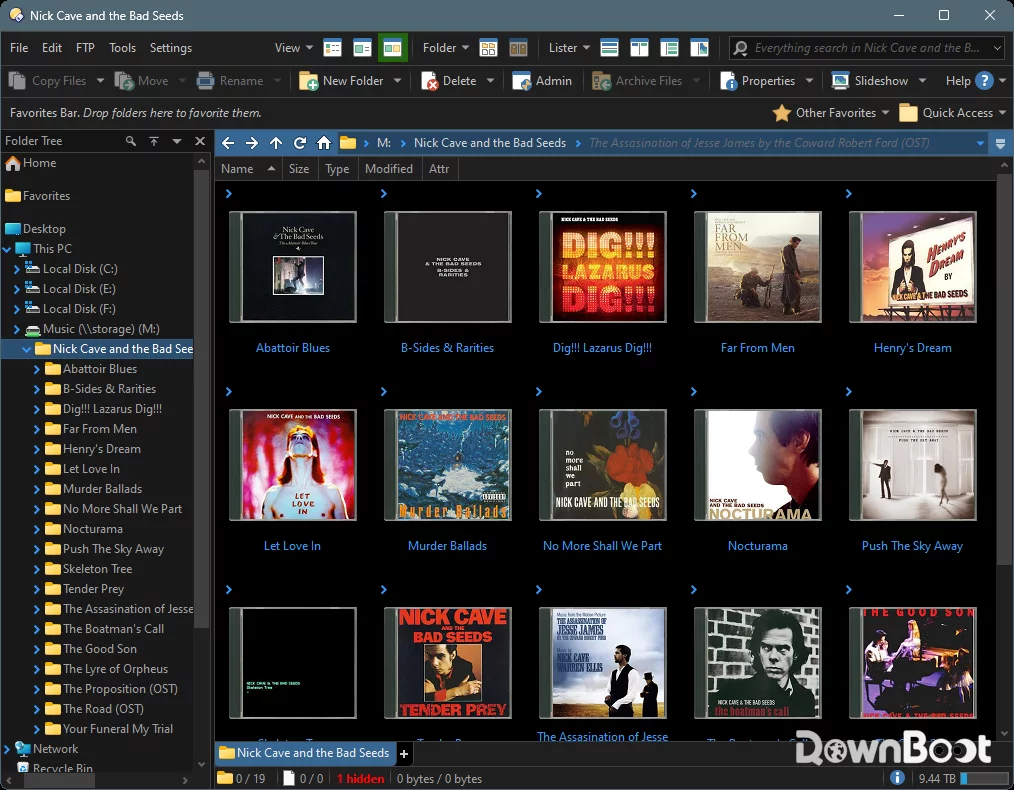Image resolution: width=1014 pixels, height=790 pixels.
Task: Toggle Flat View icon beside Folder menu
Action: tap(488, 48)
